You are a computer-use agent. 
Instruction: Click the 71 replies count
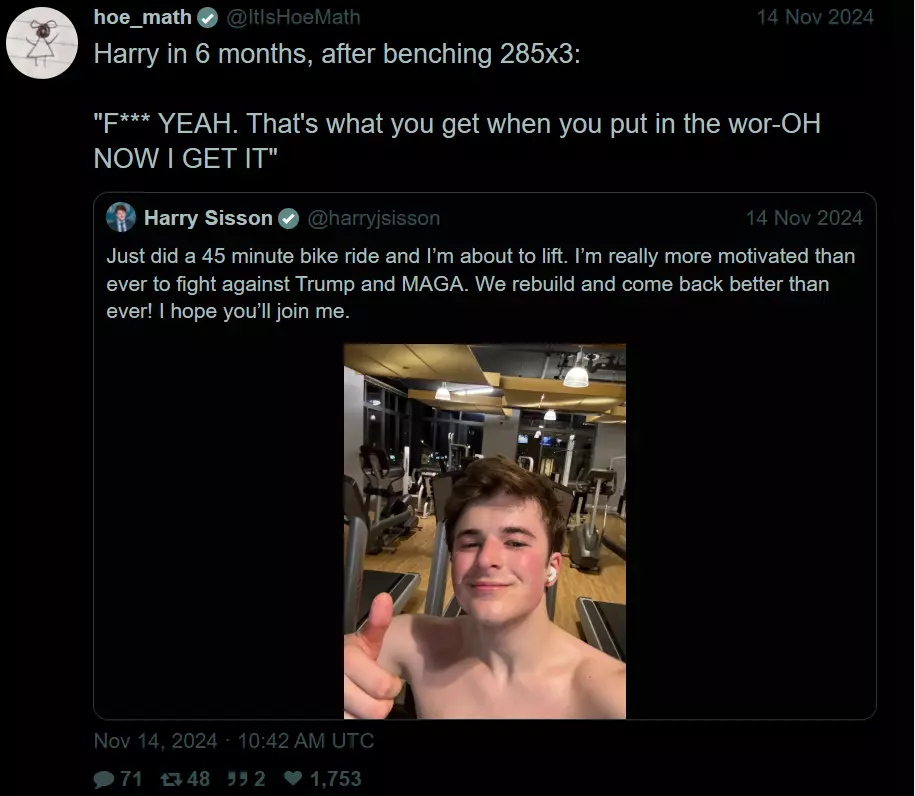pyautogui.click(x=131, y=779)
